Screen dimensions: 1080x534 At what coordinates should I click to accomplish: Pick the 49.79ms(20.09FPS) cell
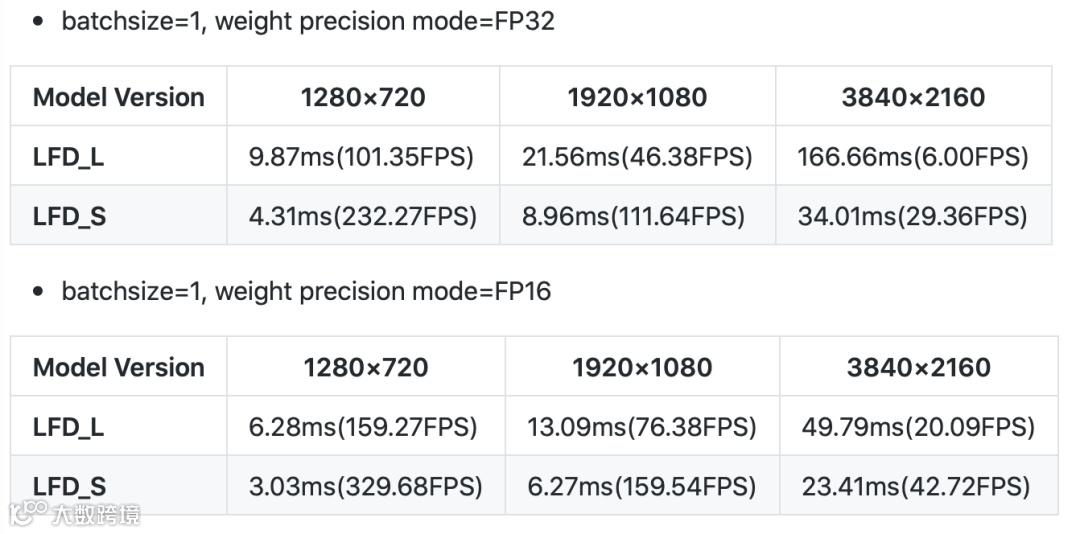tap(918, 427)
